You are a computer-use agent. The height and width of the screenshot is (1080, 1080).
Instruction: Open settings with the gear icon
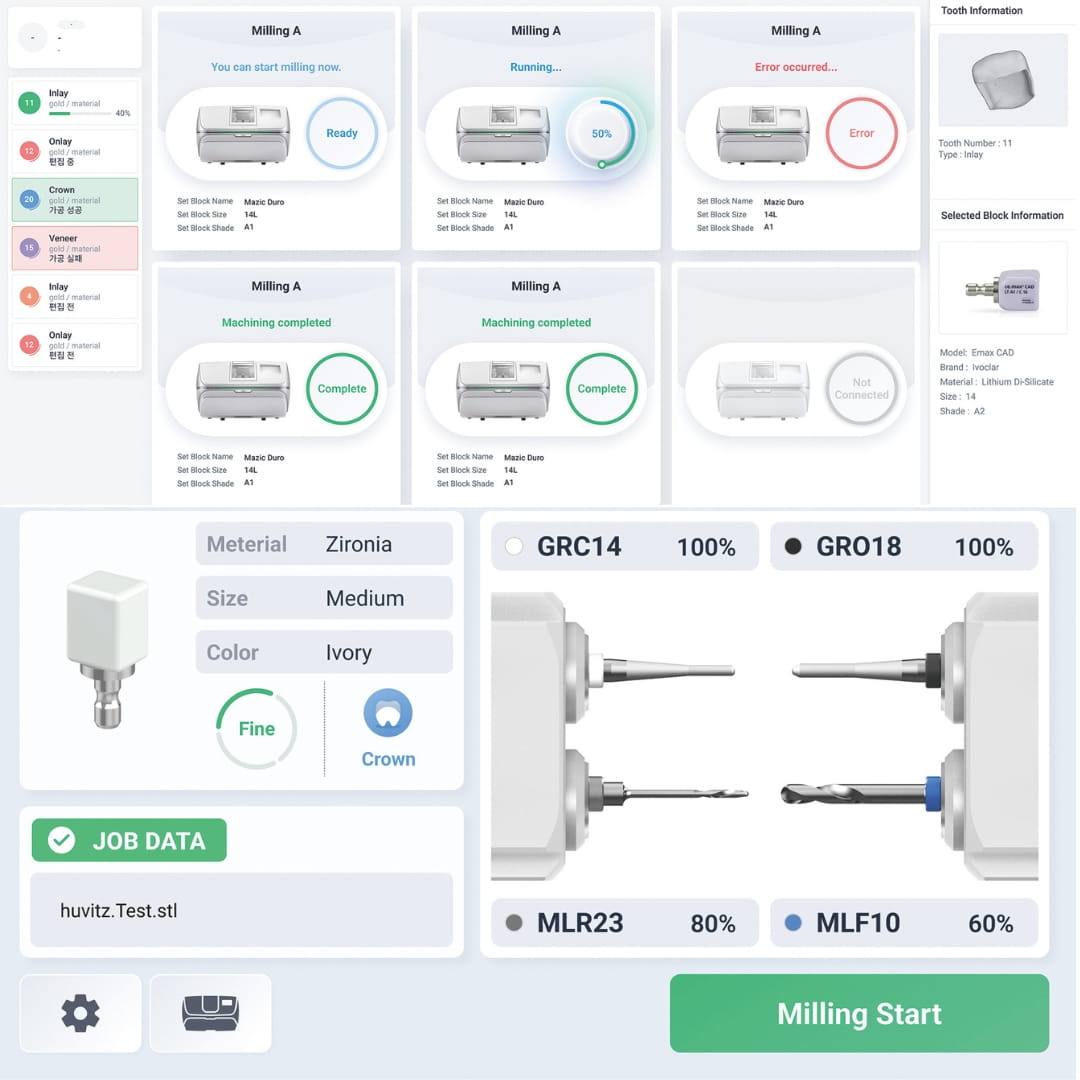point(81,1012)
